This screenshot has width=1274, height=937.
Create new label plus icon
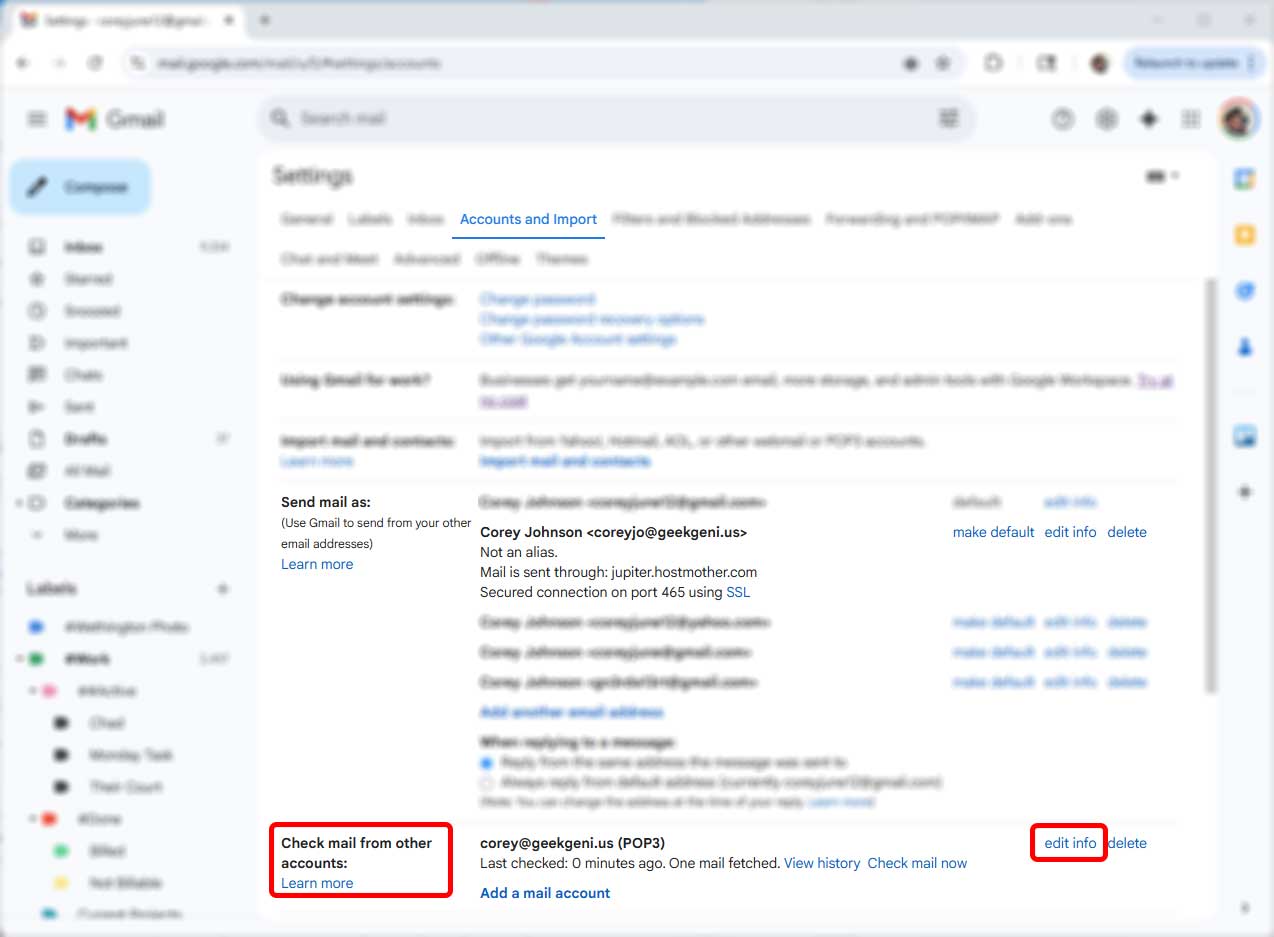pos(223,589)
